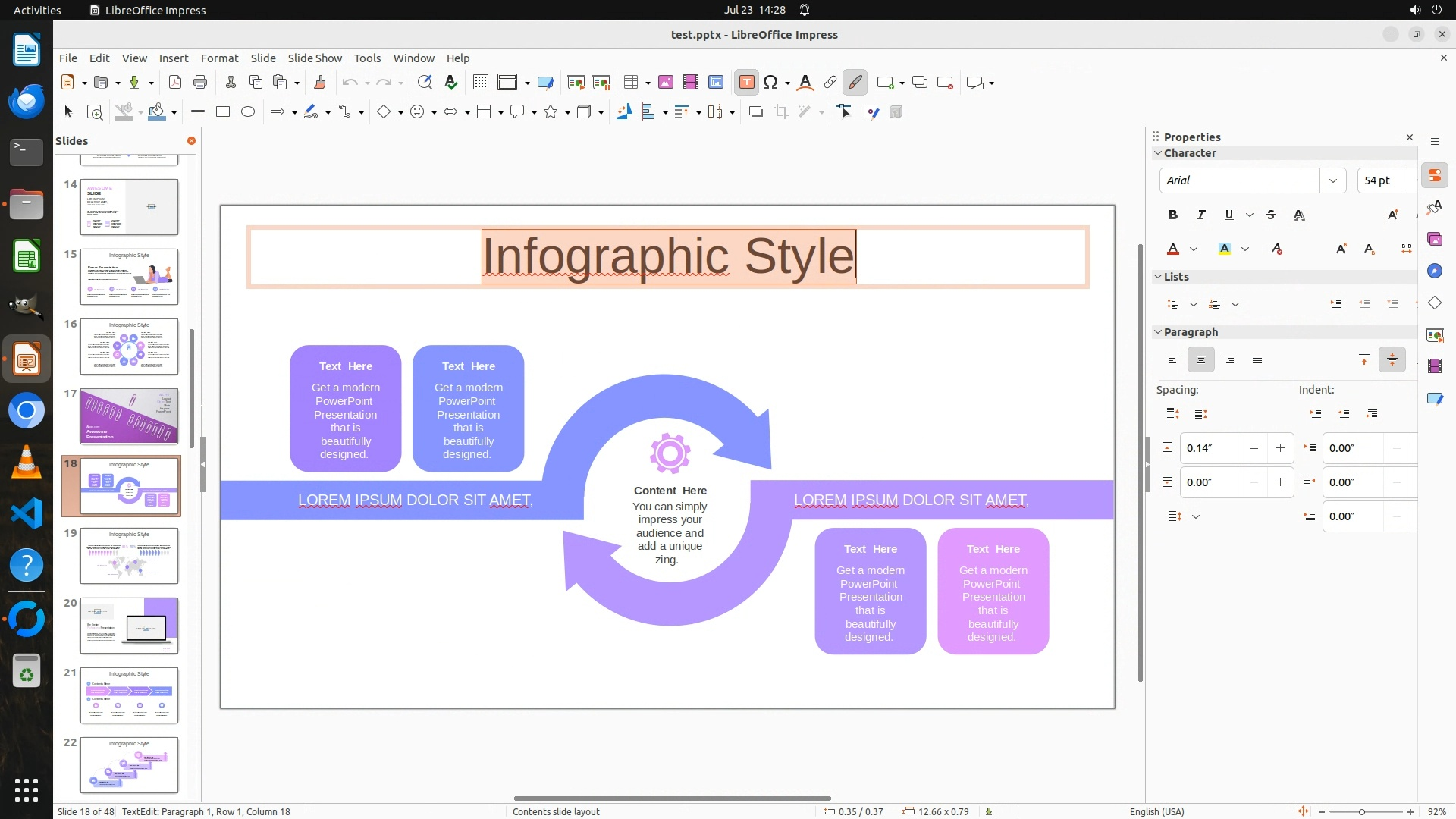Select the slide 19 thumbnail
Viewport: 1456px width, 819px height.
(x=129, y=556)
